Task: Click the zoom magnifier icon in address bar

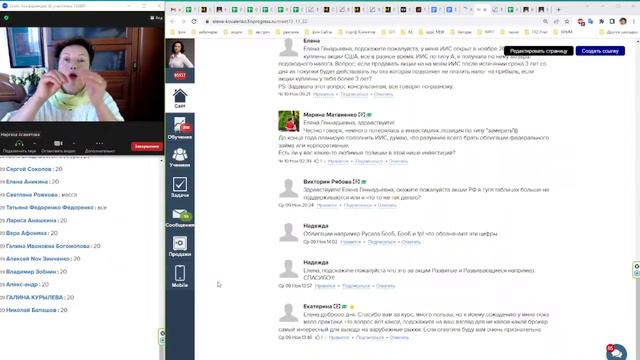Action: [x=545, y=21]
